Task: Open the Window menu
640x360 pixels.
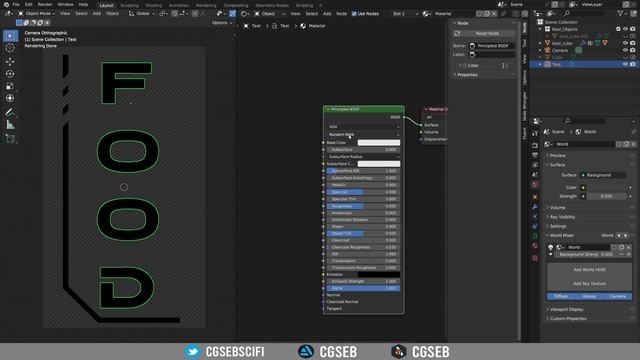Action: pos(65,4)
